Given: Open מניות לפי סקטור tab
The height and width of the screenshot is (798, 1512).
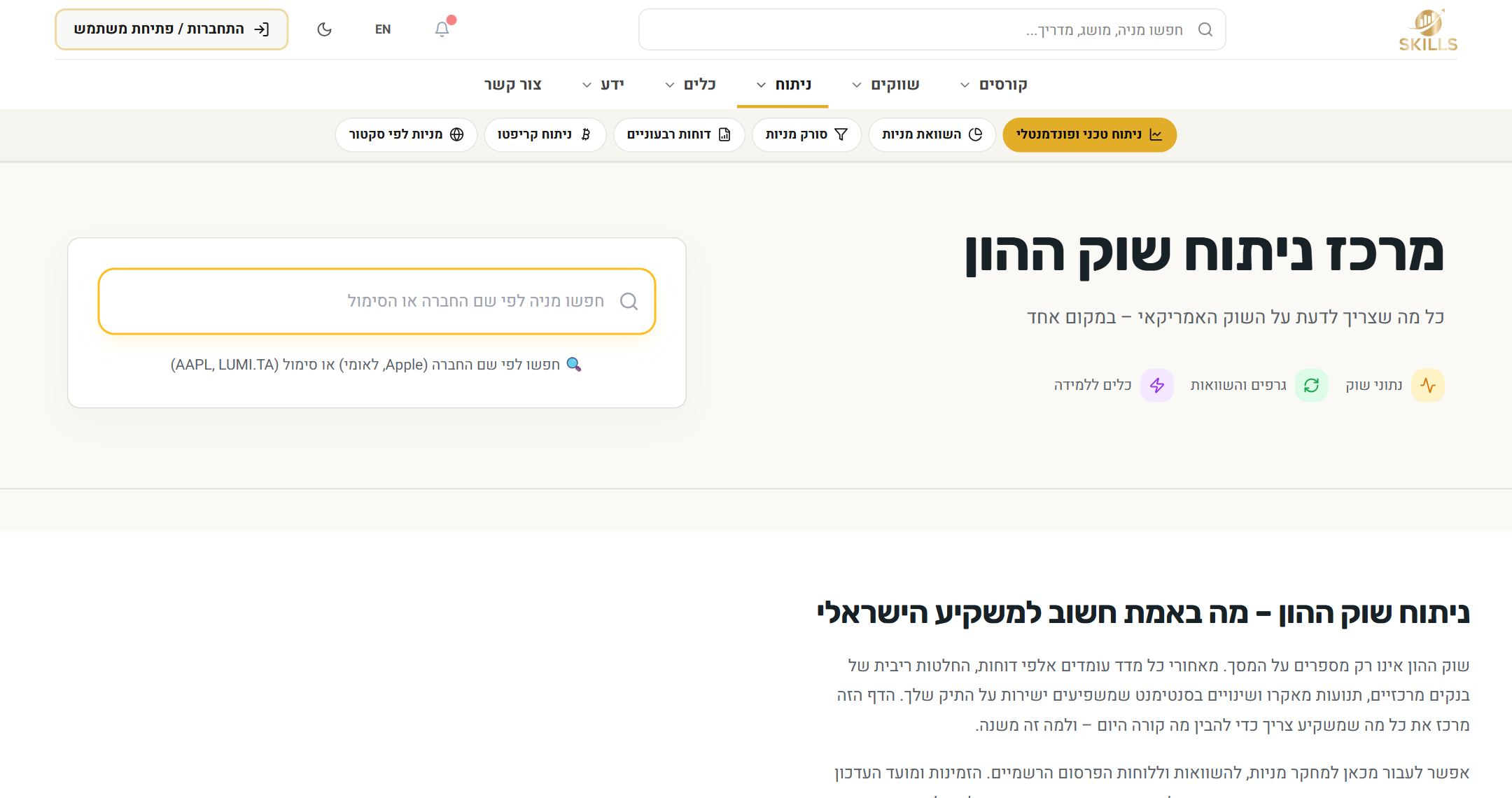Looking at the screenshot, I should click(x=406, y=134).
